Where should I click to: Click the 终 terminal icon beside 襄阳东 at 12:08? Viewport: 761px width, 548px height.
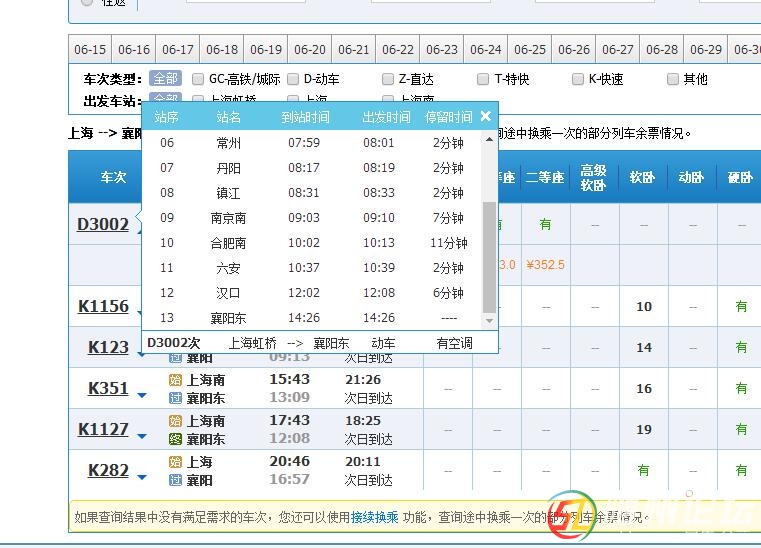(x=175, y=439)
